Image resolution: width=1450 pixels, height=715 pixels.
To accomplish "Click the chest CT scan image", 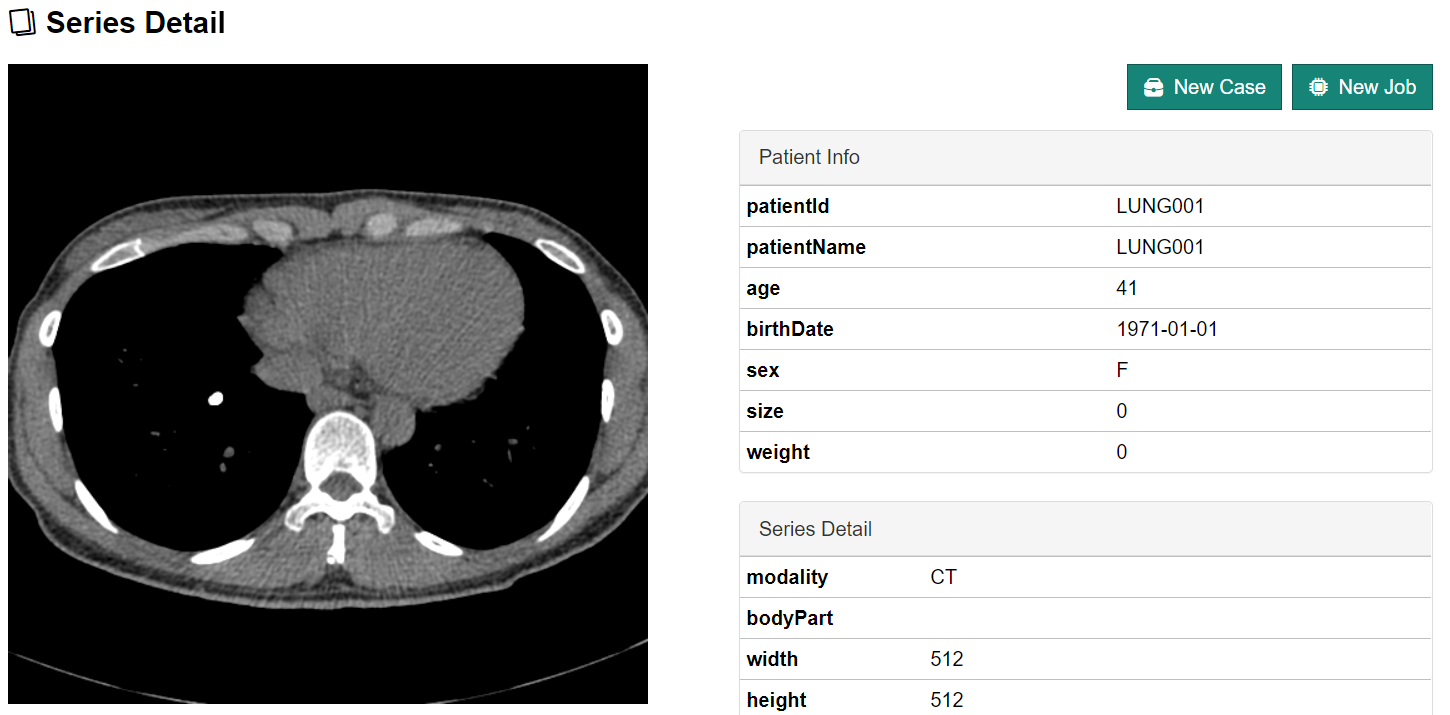I will 328,384.
